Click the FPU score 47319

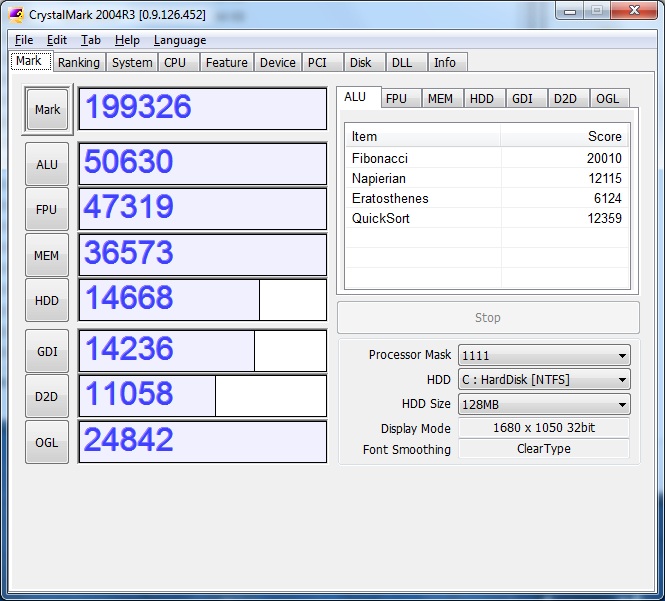pyautogui.click(x=203, y=209)
